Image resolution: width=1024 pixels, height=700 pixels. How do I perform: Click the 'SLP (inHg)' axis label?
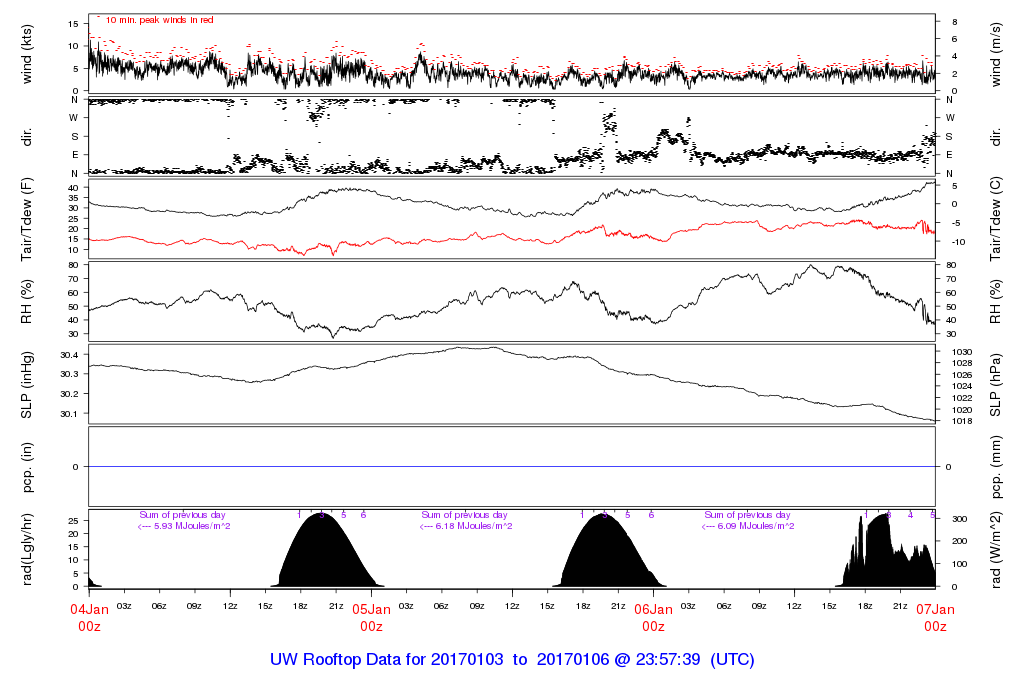(x=28, y=385)
